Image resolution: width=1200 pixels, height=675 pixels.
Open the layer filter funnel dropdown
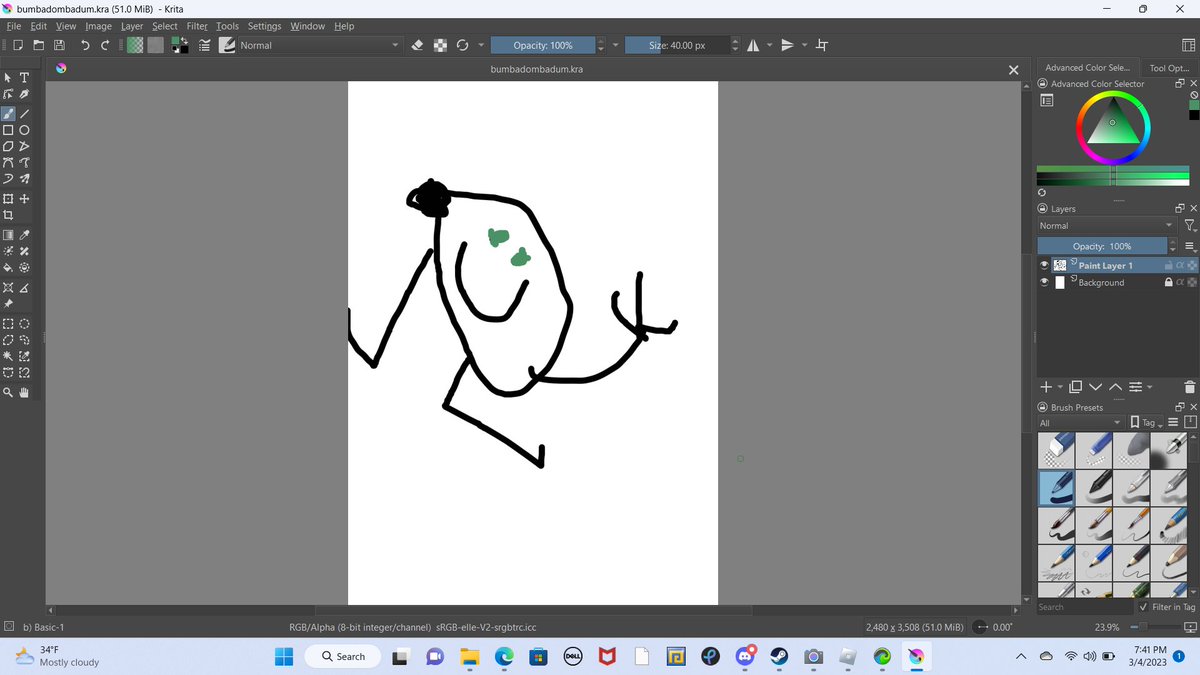[1188, 226]
